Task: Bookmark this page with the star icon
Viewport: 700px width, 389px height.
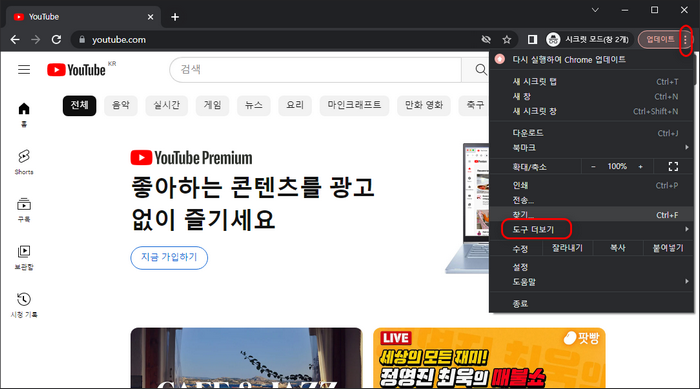Action: coord(507,40)
